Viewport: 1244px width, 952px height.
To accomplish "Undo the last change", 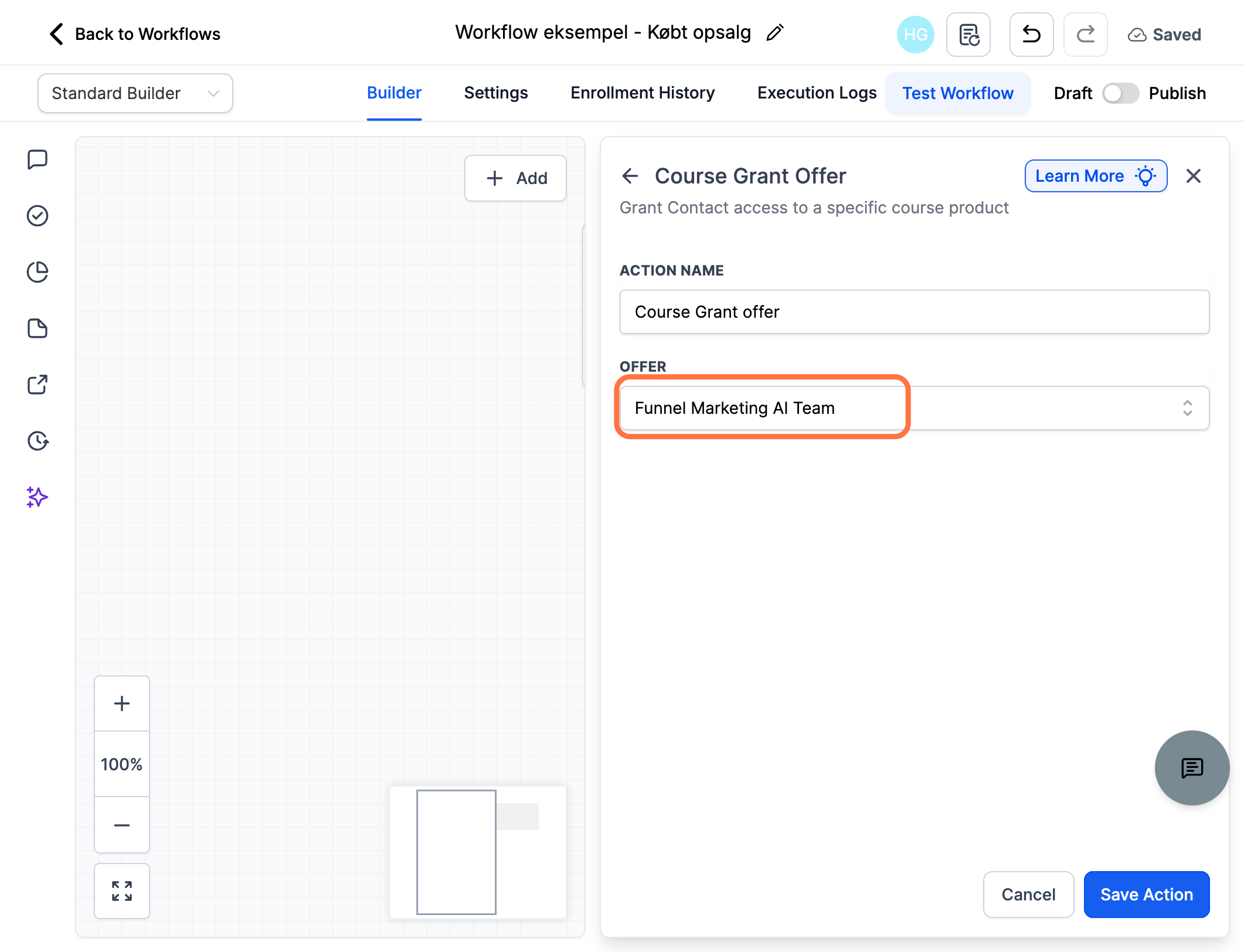I will 1031,35.
